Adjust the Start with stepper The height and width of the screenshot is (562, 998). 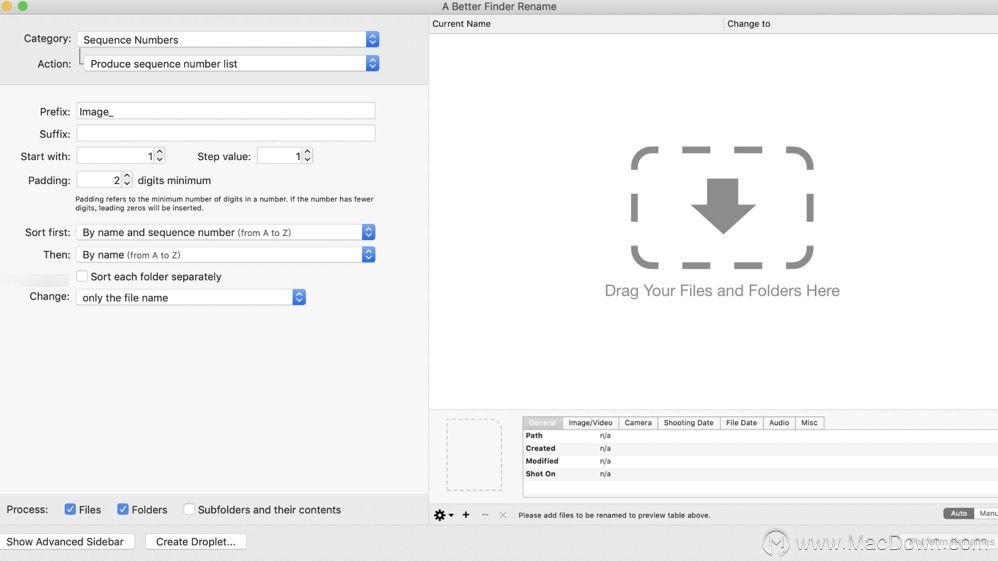click(160, 156)
